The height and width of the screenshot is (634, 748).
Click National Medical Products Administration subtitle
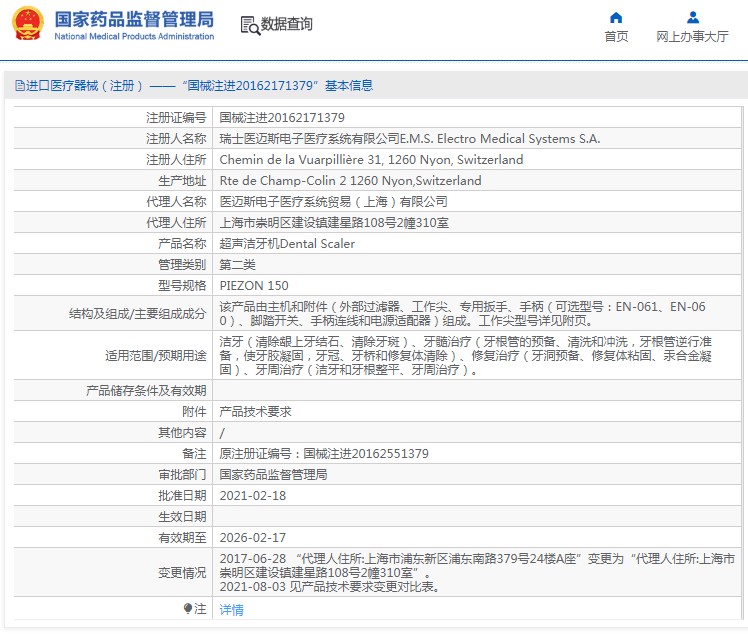pyautogui.click(x=134, y=36)
